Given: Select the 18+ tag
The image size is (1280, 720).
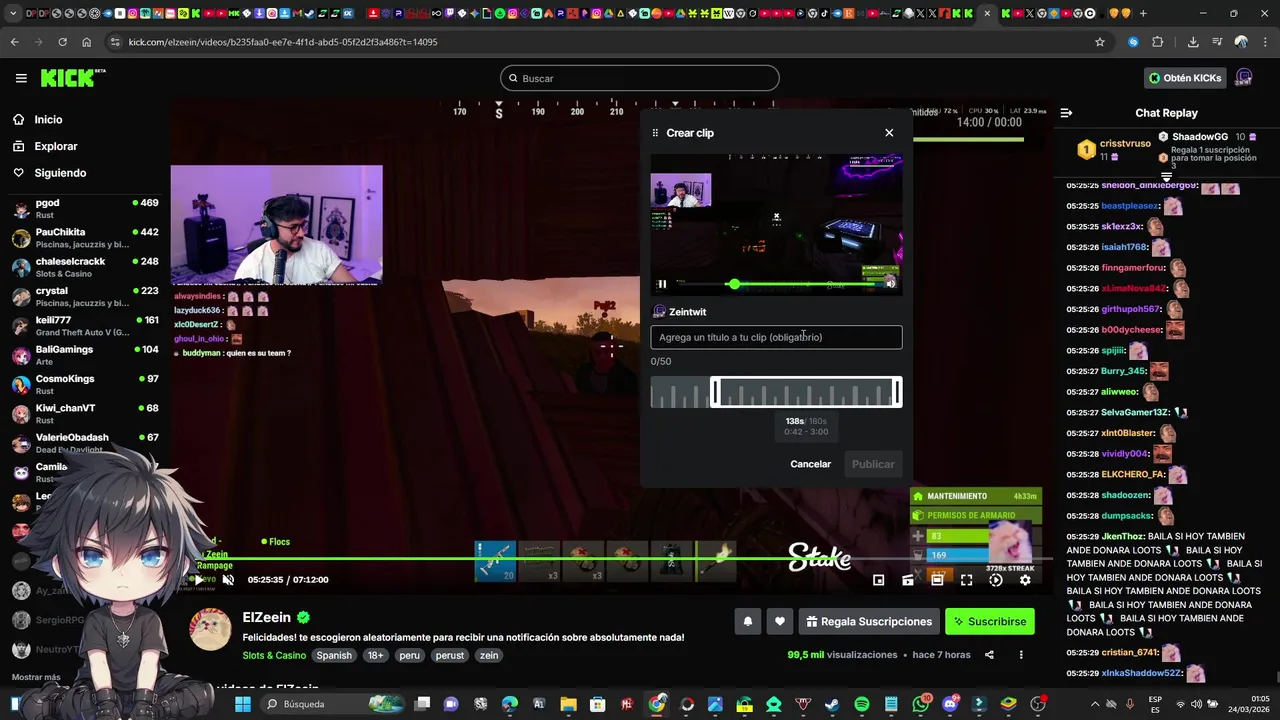Looking at the screenshot, I should pos(375,655).
